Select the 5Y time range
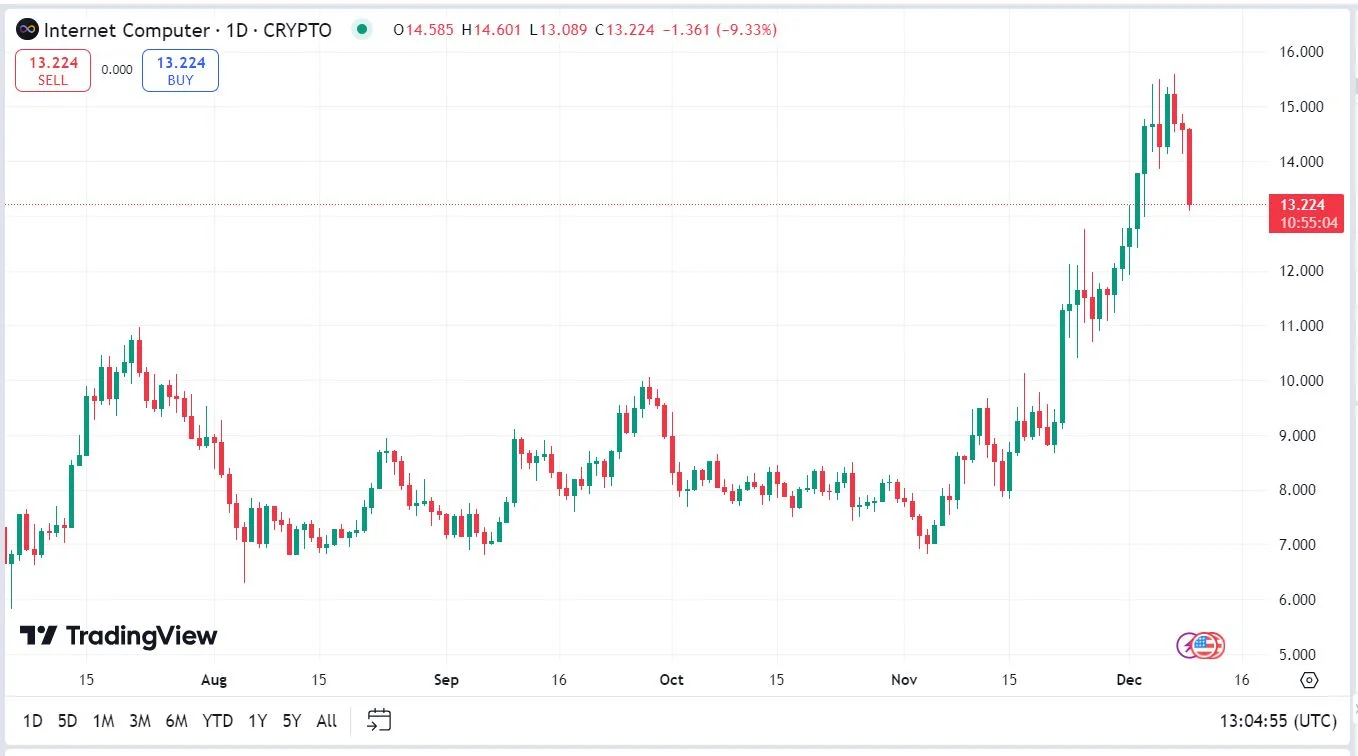 (292, 721)
